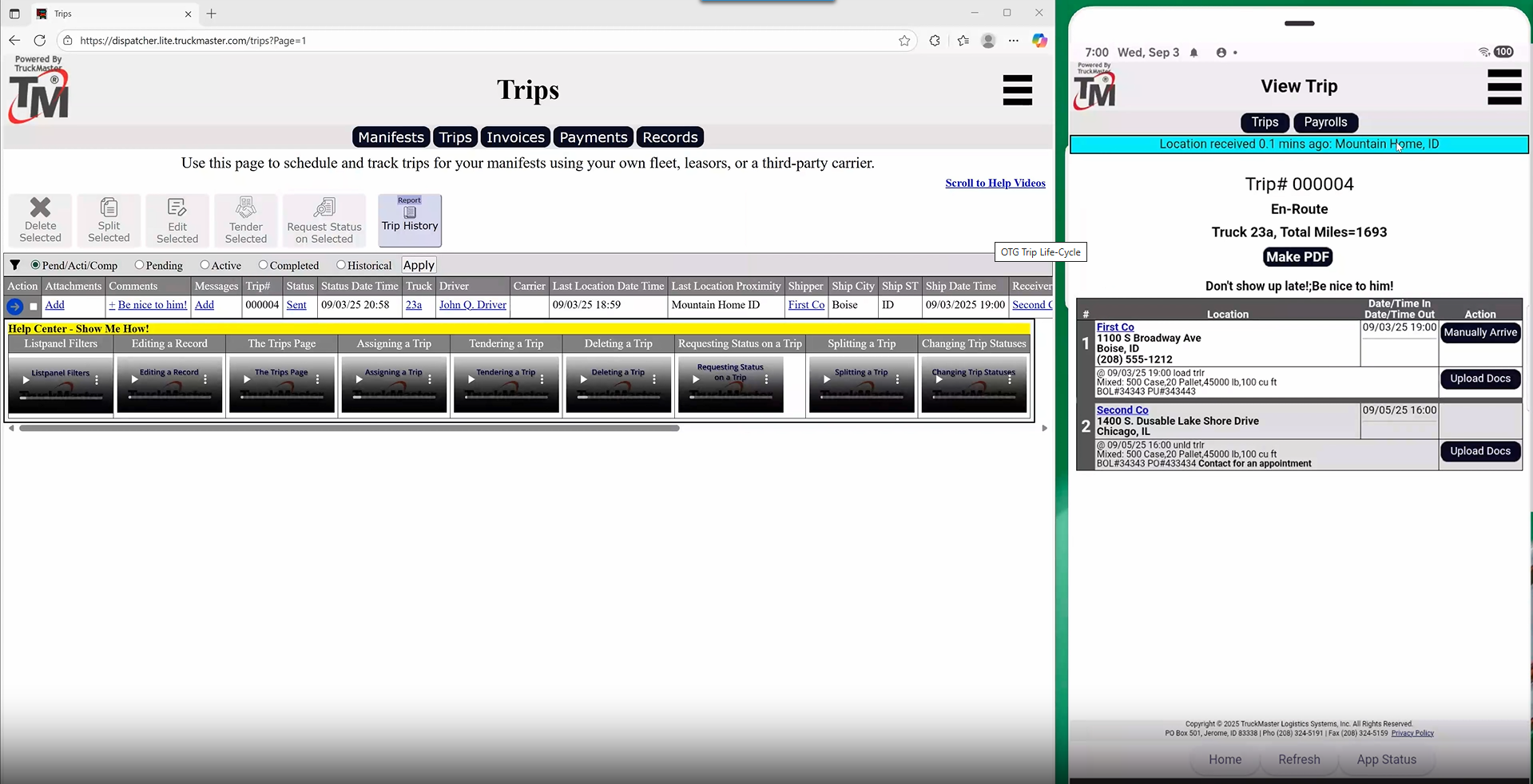
Task: Select the Active radio filter
Action: pyautogui.click(x=205, y=265)
